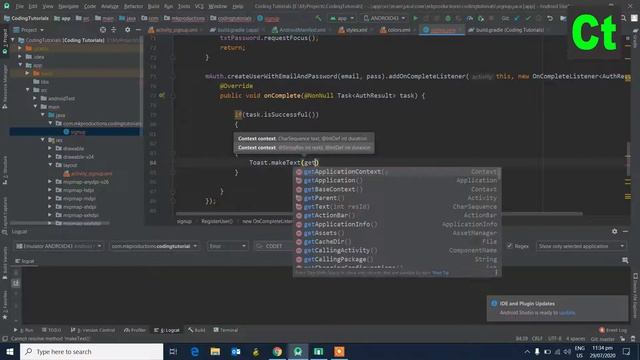Select getBaseContext() completion suggestion
640x360 pixels.
click(398, 189)
